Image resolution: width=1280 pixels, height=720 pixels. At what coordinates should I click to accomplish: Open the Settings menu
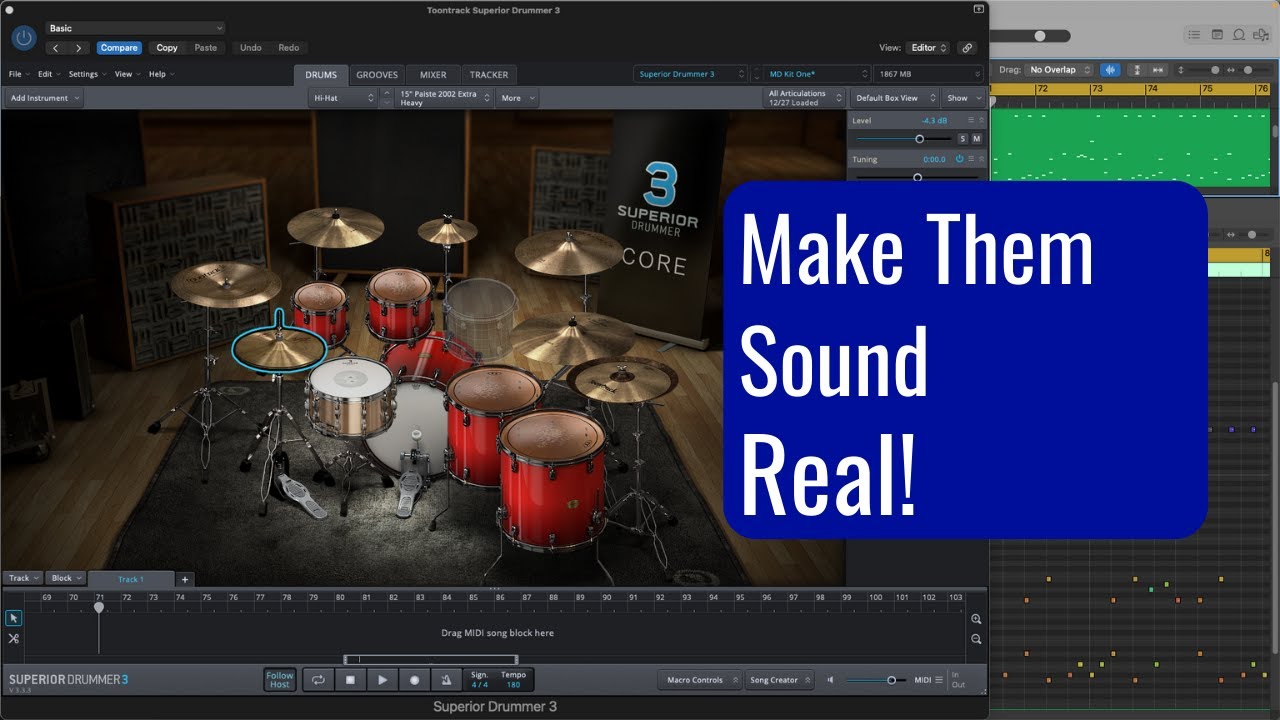coord(87,74)
